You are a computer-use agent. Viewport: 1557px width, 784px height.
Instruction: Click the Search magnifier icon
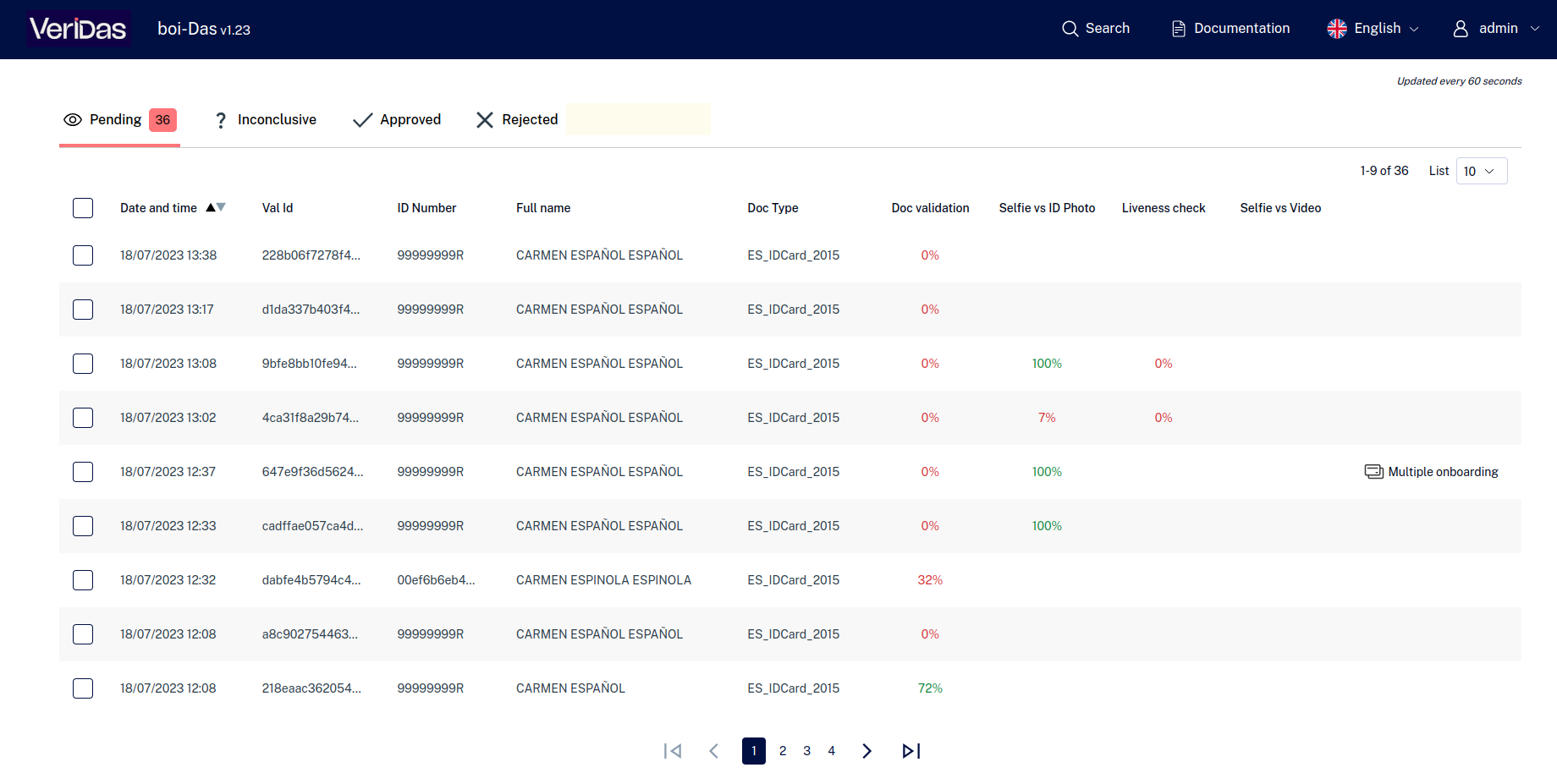tap(1070, 29)
